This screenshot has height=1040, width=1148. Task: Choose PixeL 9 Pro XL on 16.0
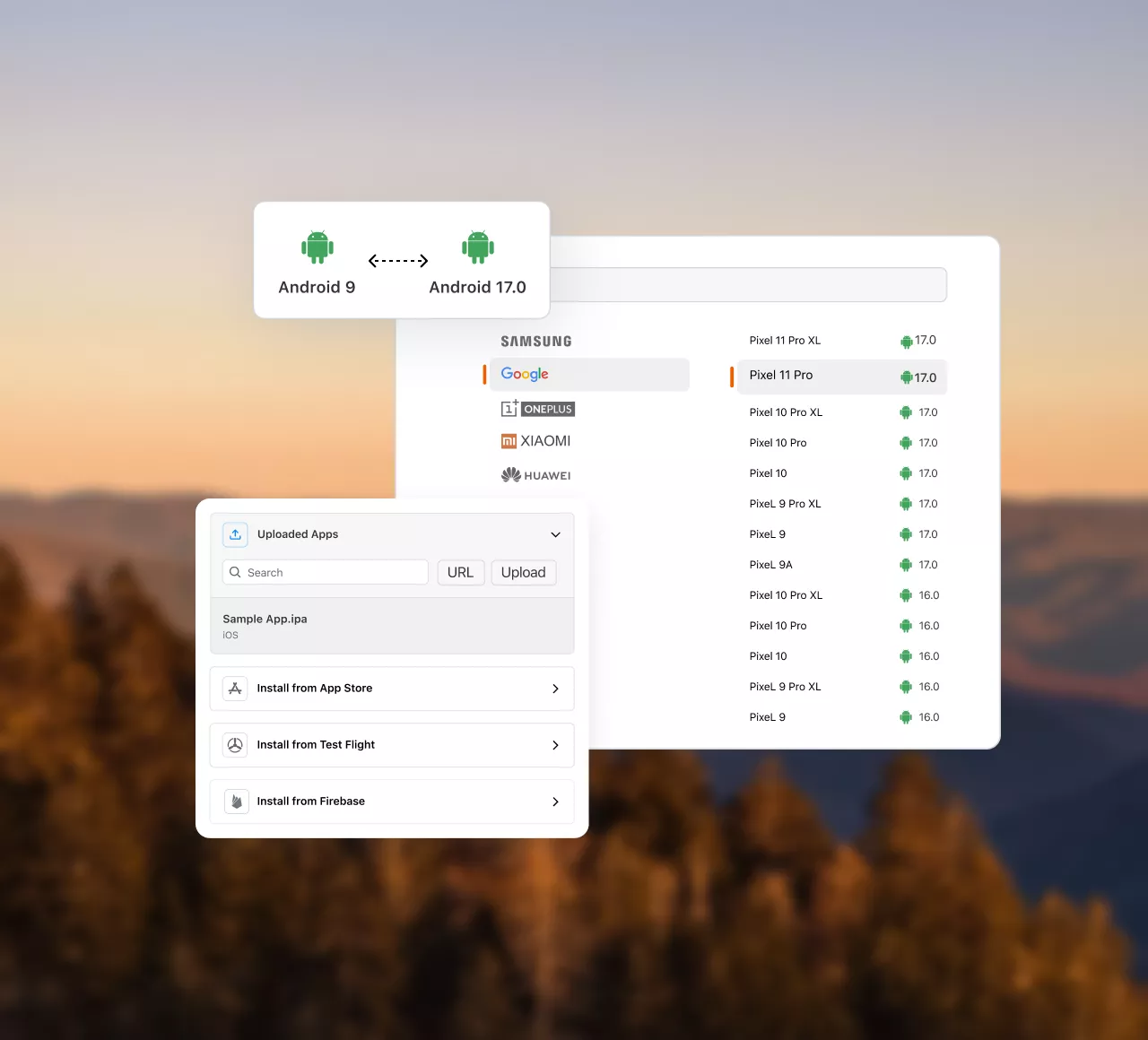842,687
